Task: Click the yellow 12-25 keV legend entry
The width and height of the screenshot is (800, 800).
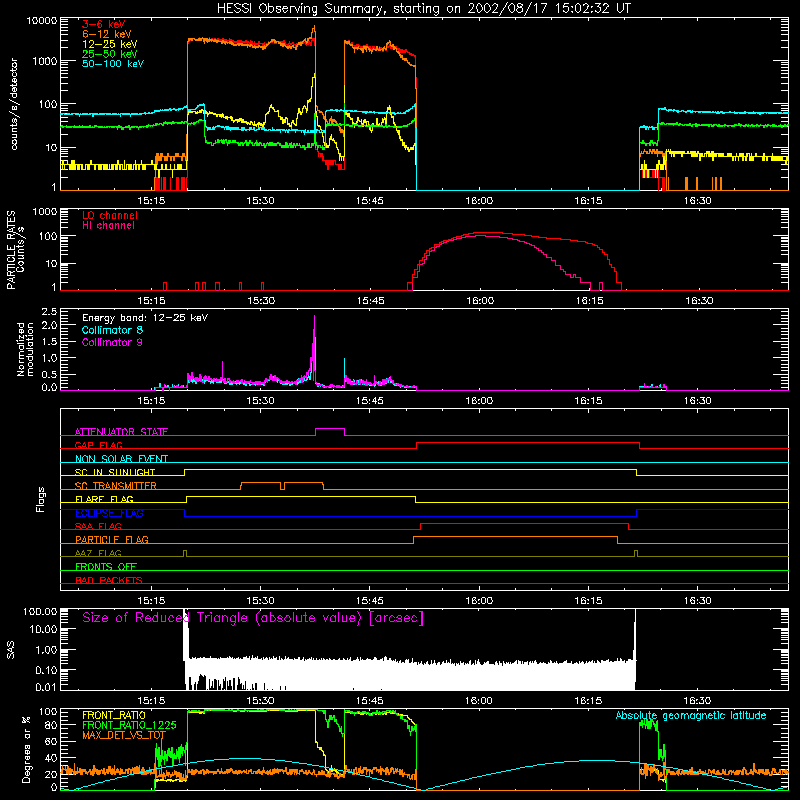Action: [110, 44]
